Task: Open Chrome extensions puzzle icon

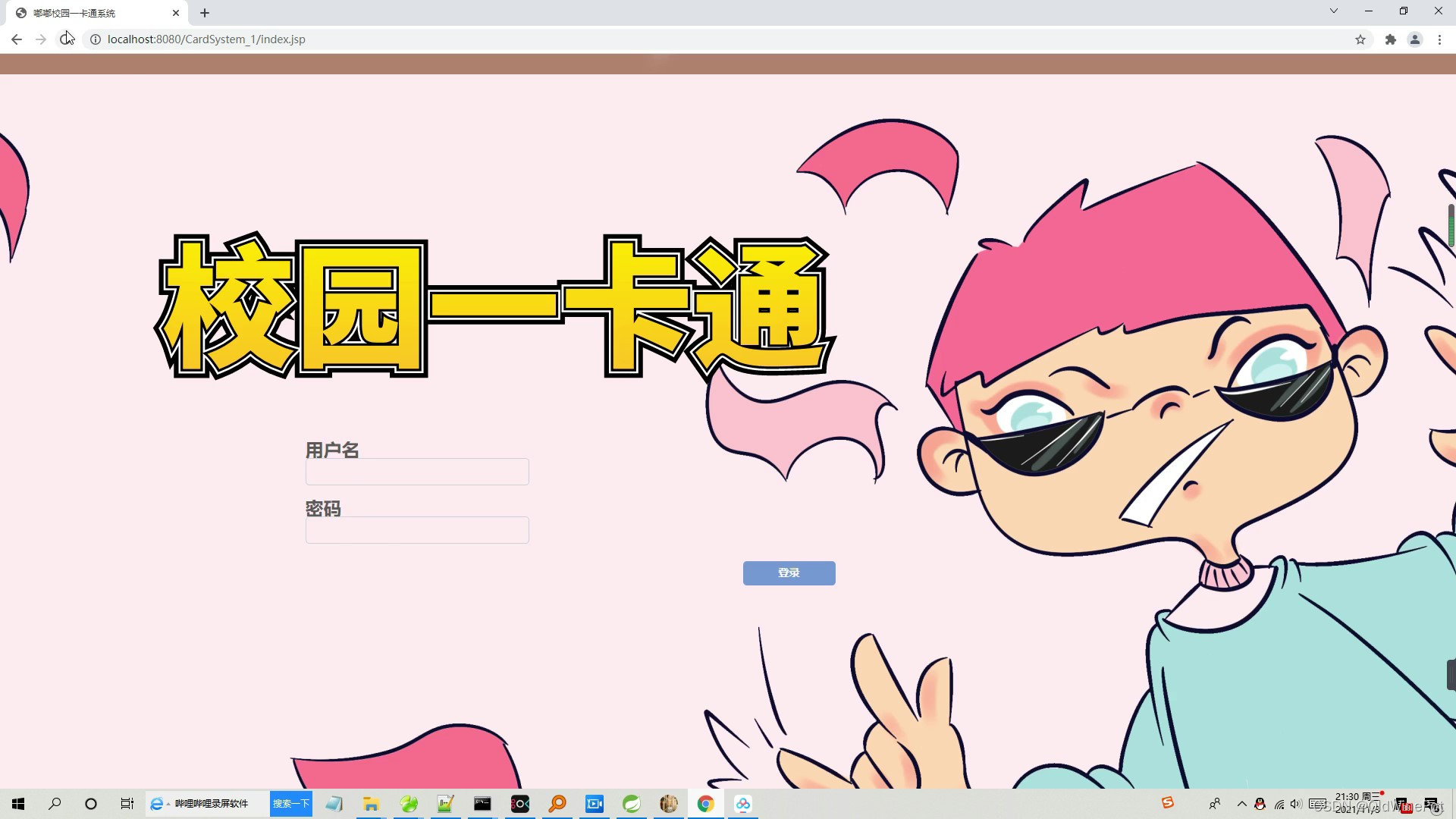Action: 1390,39
